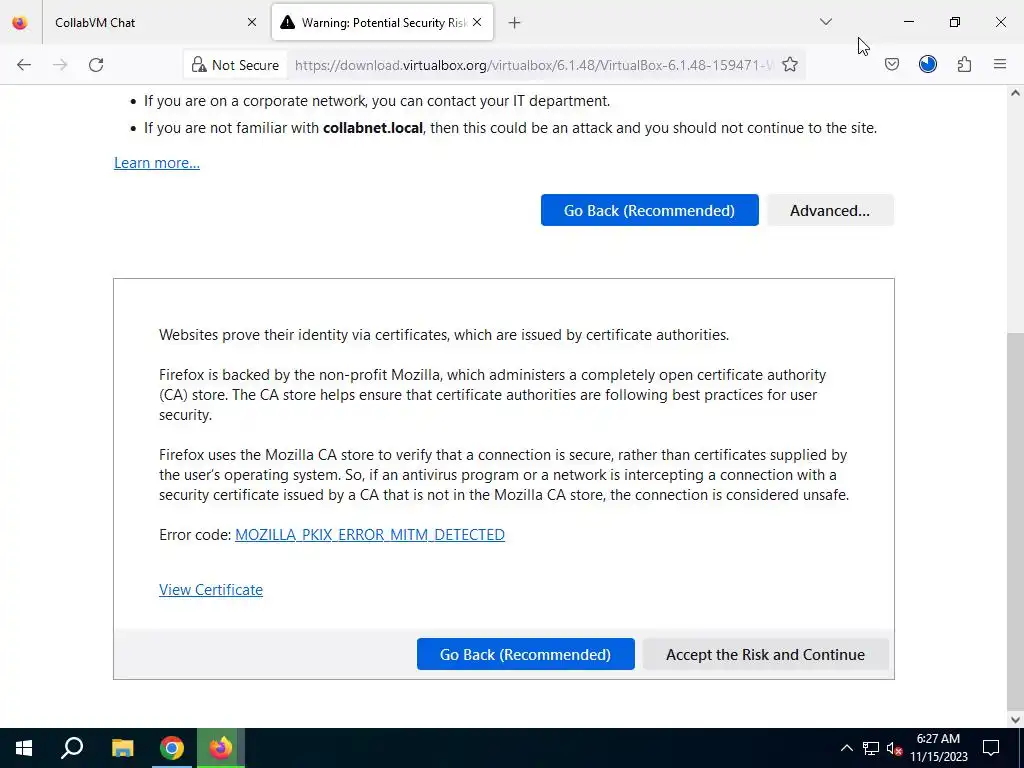The height and width of the screenshot is (768, 1024).
Task: Open Pocket save icon in toolbar
Action: coord(892,64)
